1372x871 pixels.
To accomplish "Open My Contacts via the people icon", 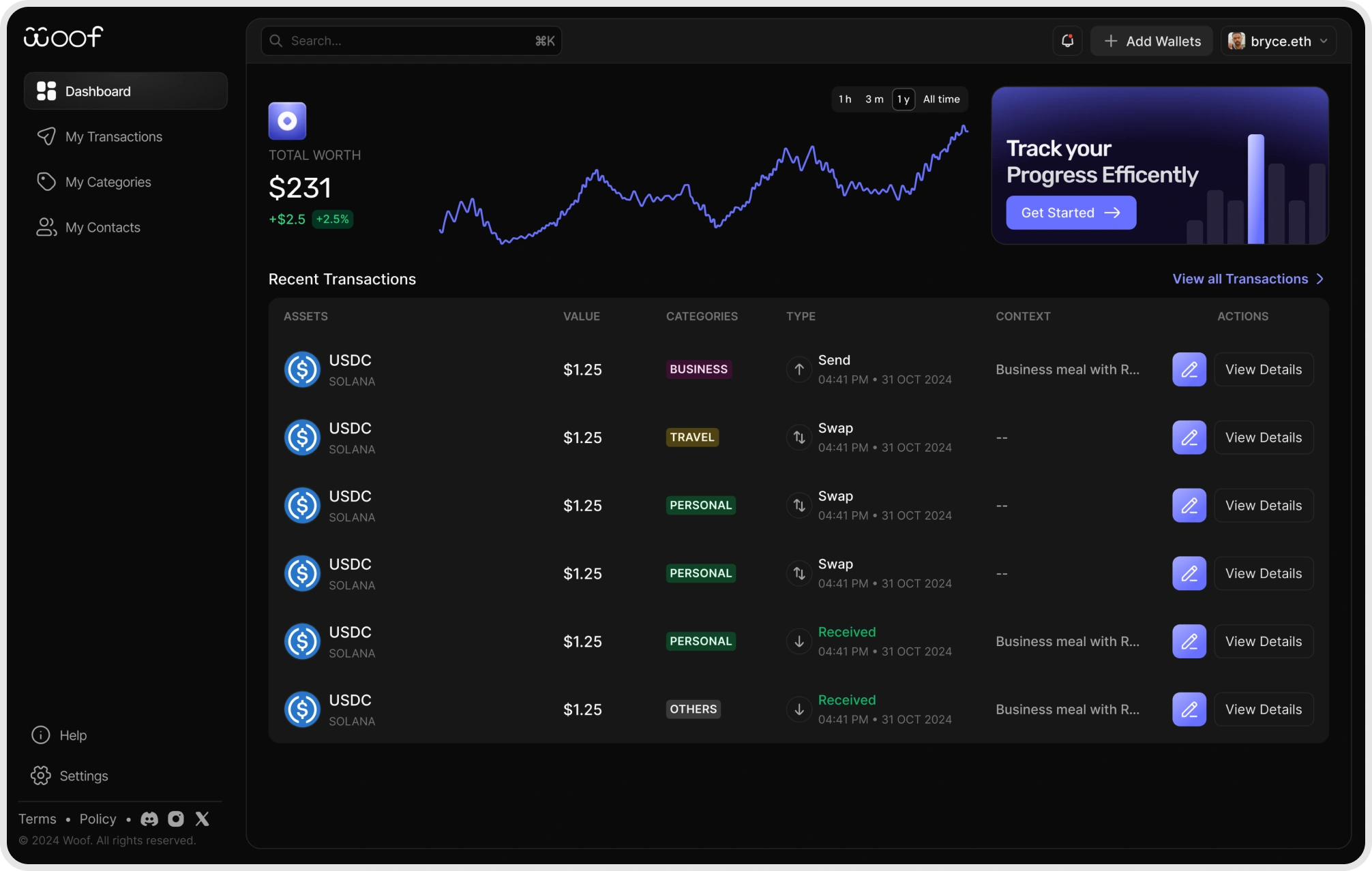I will (46, 227).
